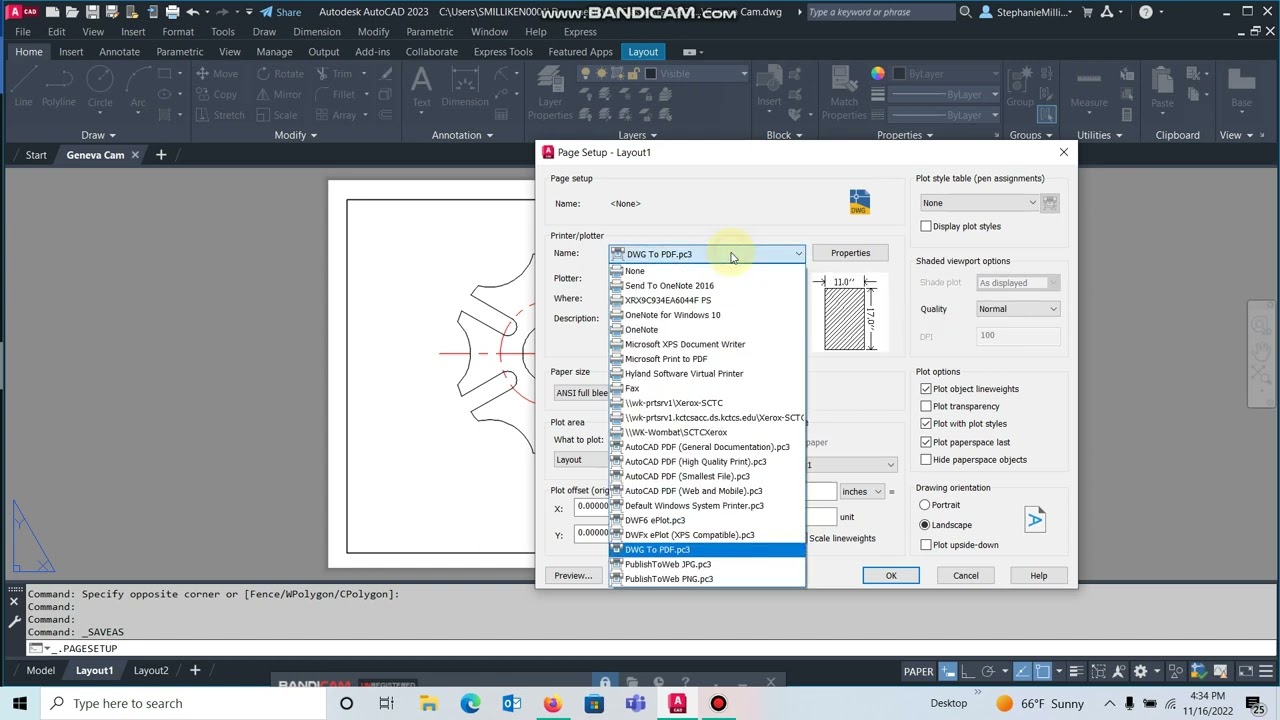Open the Annotate ribbon tab
Image resolution: width=1280 pixels, height=720 pixels.
click(x=119, y=52)
